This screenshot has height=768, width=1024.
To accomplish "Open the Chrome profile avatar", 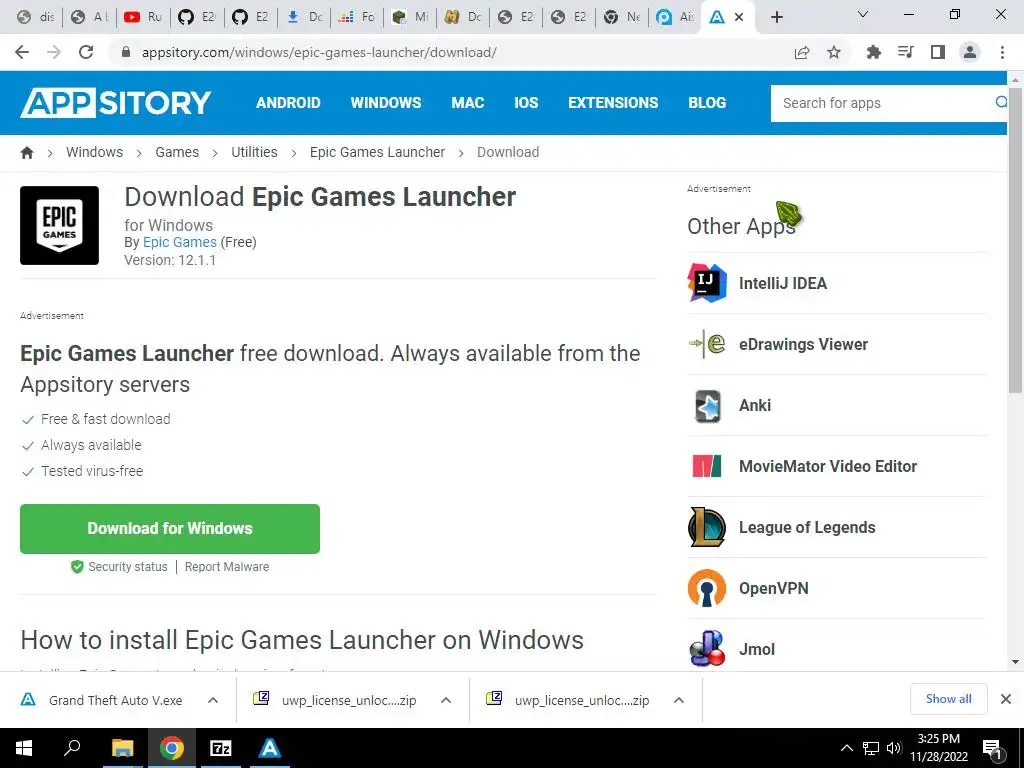I will 970,52.
